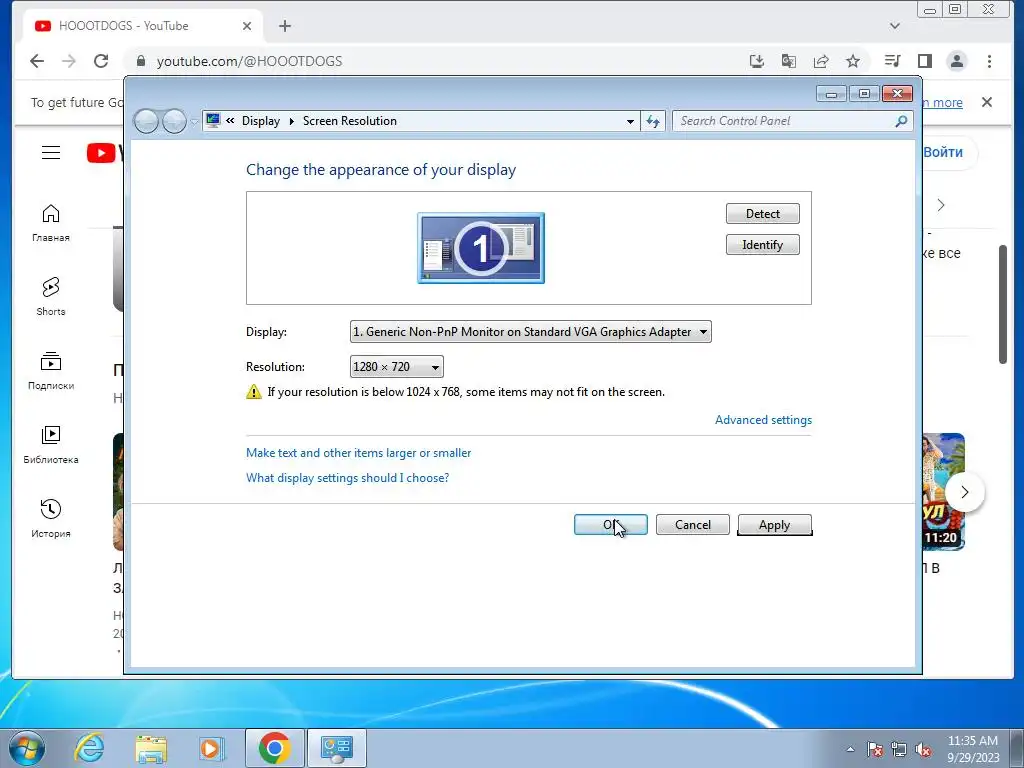
Task: Open Windows Media Player from the taskbar
Action: (x=212, y=748)
